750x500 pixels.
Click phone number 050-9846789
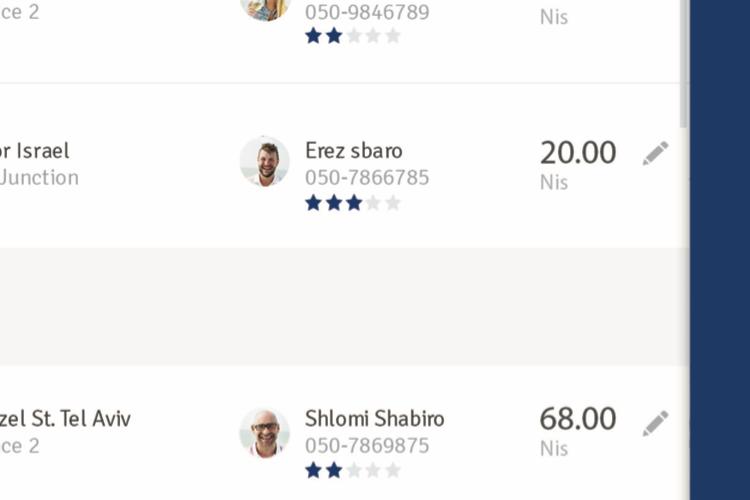point(367,12)
